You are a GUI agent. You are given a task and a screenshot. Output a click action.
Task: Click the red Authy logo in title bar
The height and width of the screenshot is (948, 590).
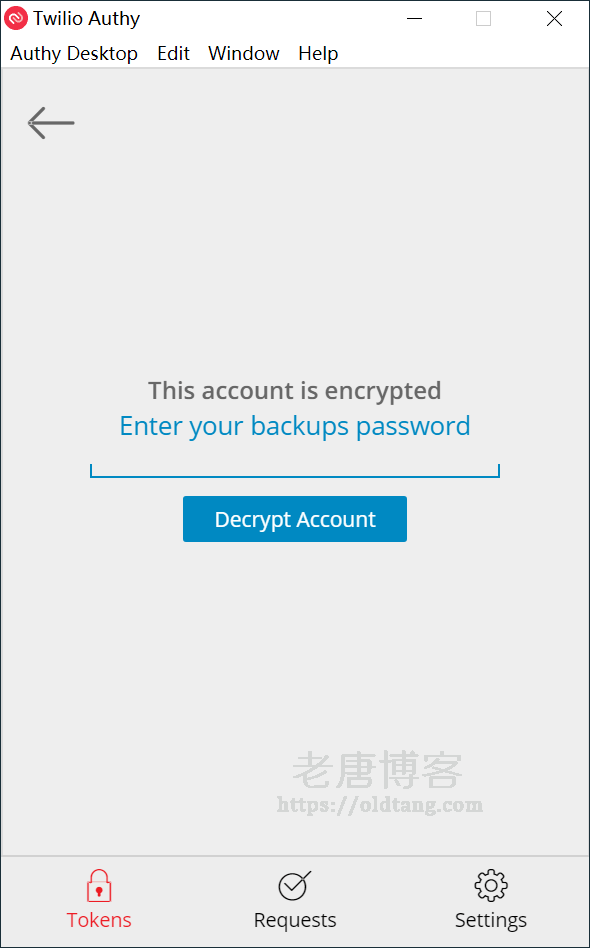[16, 19]
